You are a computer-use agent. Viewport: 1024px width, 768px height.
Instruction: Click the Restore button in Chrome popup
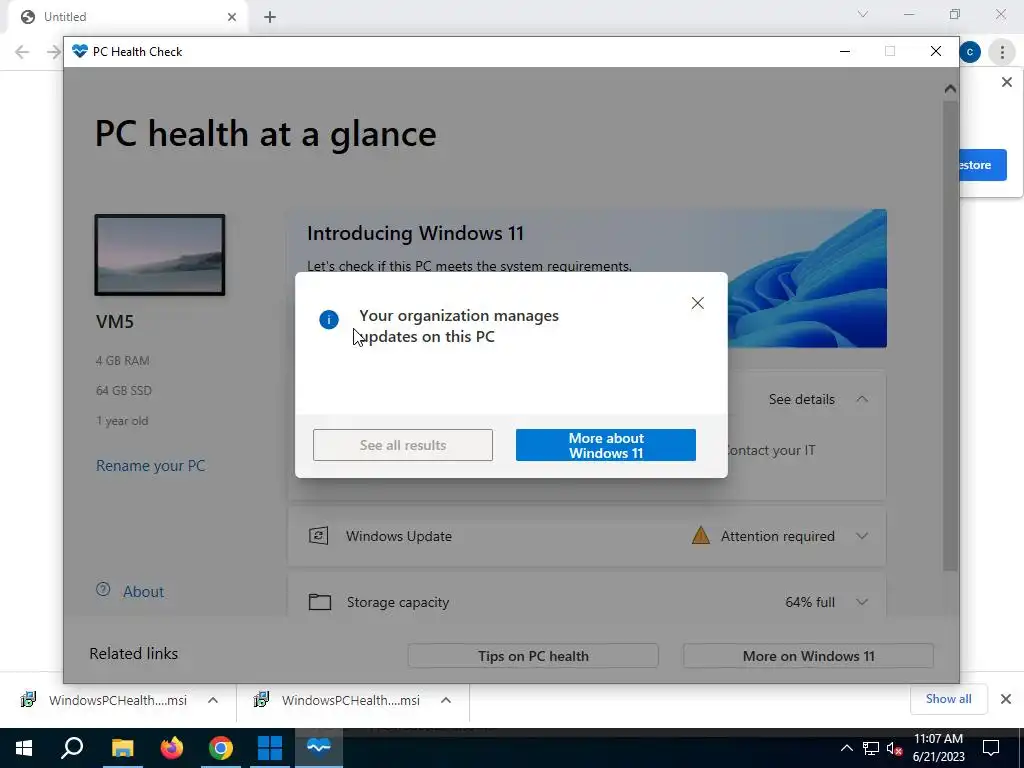pyautogui.click(x=982, y=165)
